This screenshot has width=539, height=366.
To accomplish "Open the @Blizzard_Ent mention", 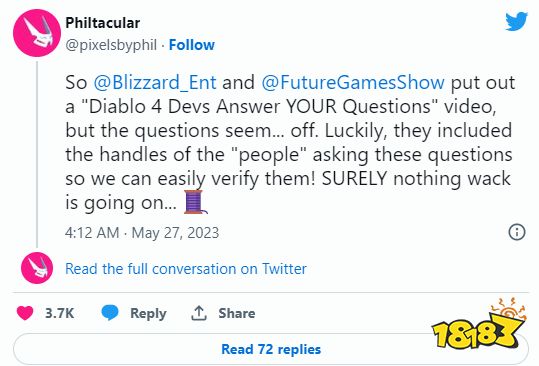I will pos(155,82).
